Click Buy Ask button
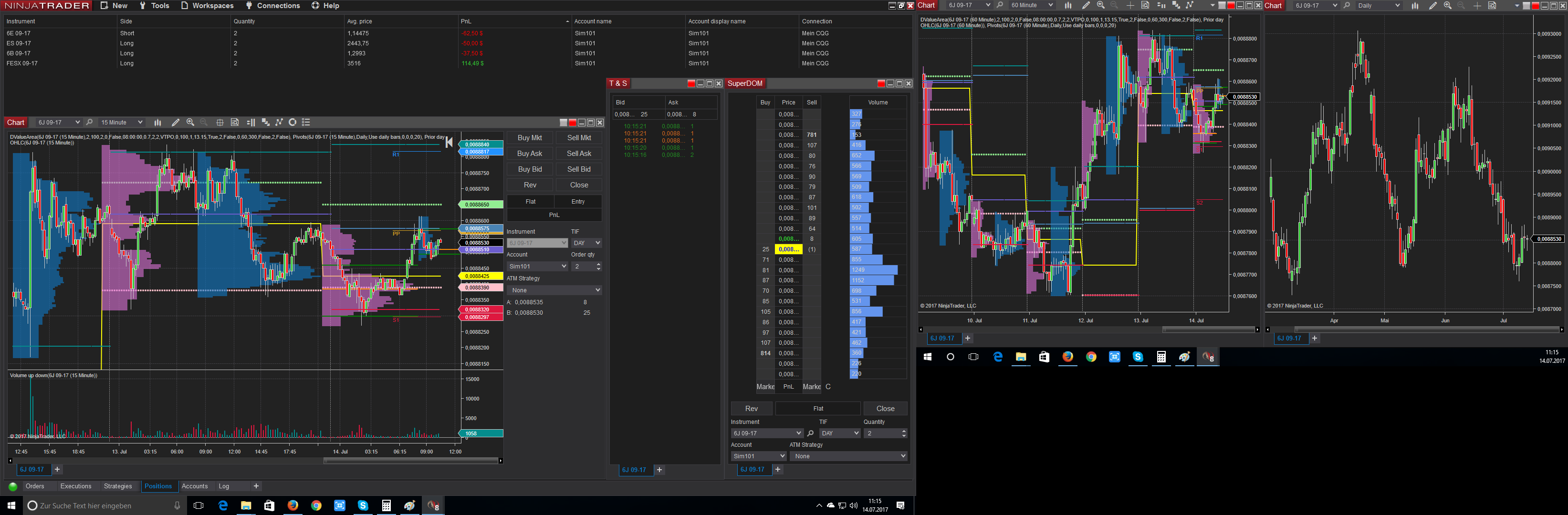 pyautogui.click(x=530, y=154)
